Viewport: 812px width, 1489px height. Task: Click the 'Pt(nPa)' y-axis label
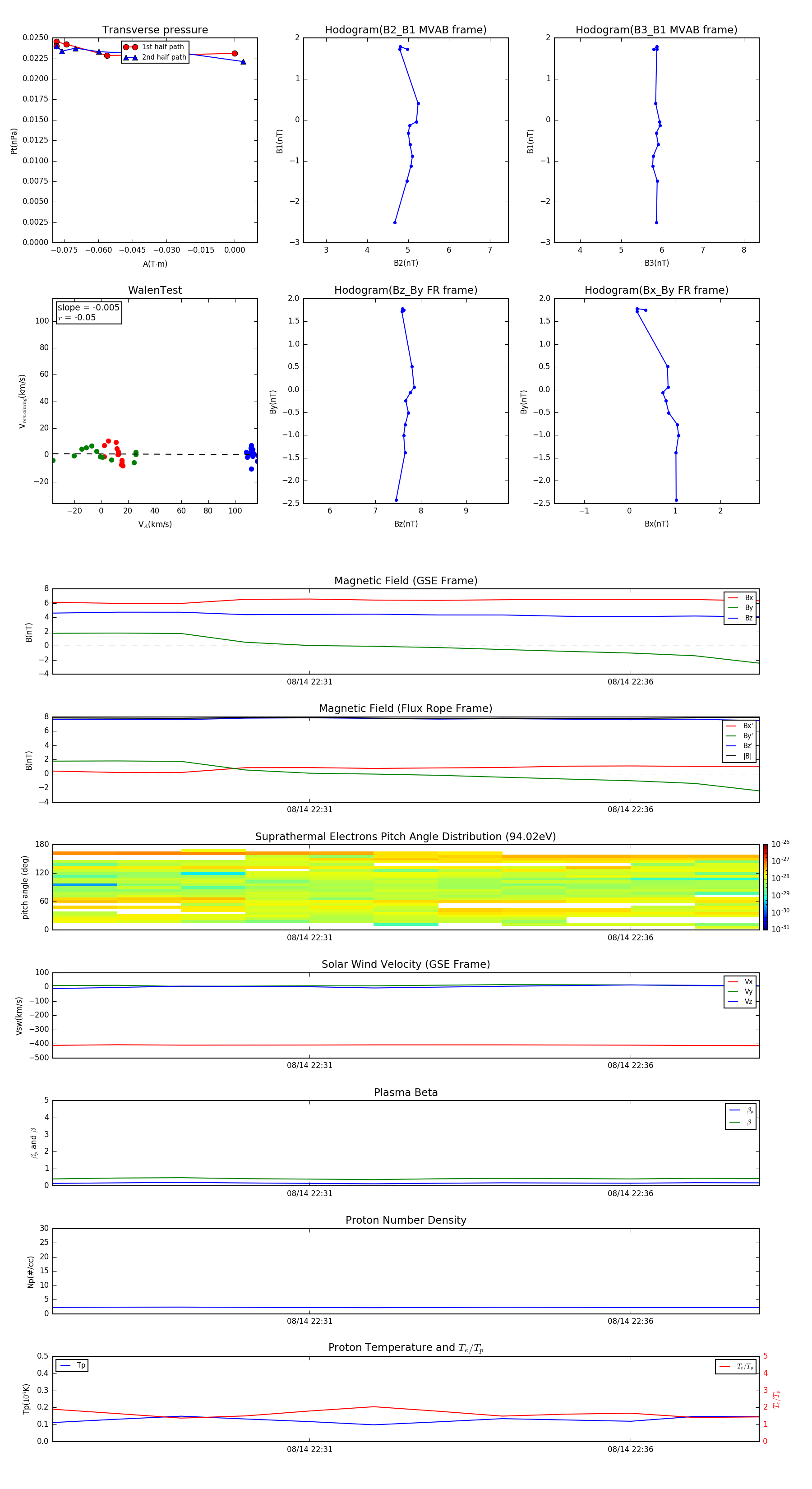[x=14, y=141]
